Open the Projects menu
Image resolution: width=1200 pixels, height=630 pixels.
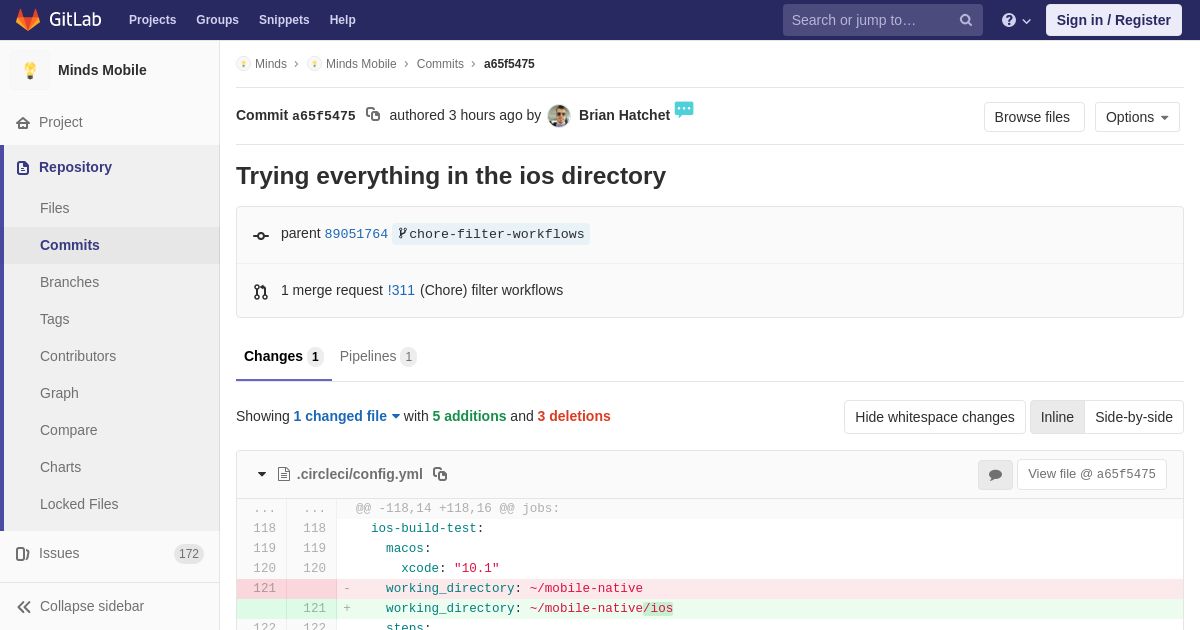pyautogui.click(x=152, y=20)
